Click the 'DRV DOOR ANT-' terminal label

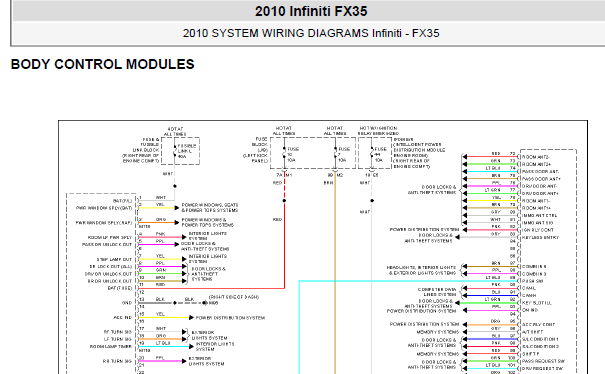pyautogui.click(x=539, y=186)
